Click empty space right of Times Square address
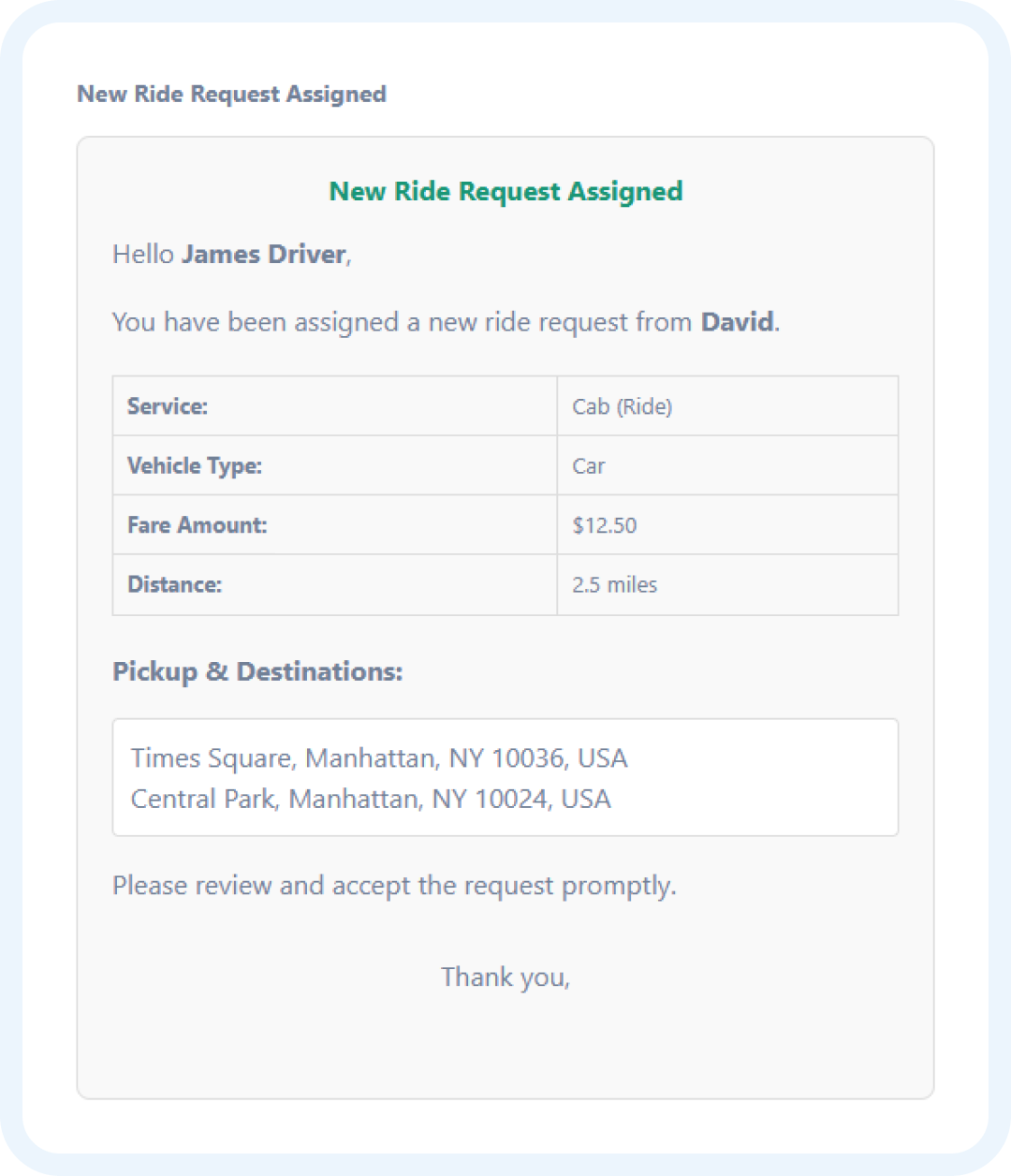Viewport: 1011px width, 1176px height. 768,758
